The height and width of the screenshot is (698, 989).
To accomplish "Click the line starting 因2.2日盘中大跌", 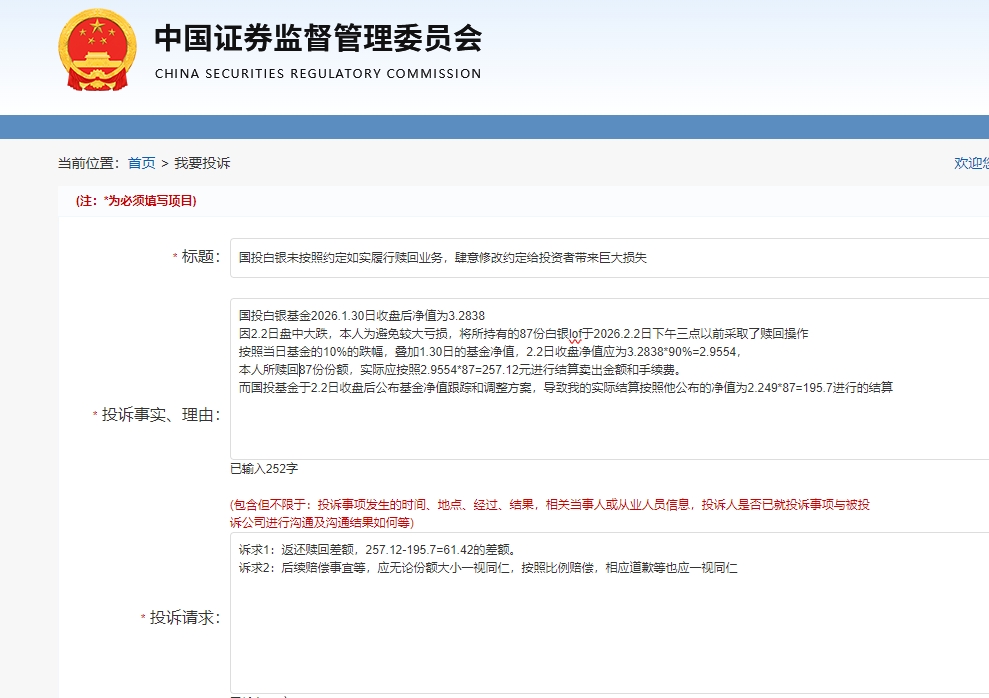I will [523, 334].
